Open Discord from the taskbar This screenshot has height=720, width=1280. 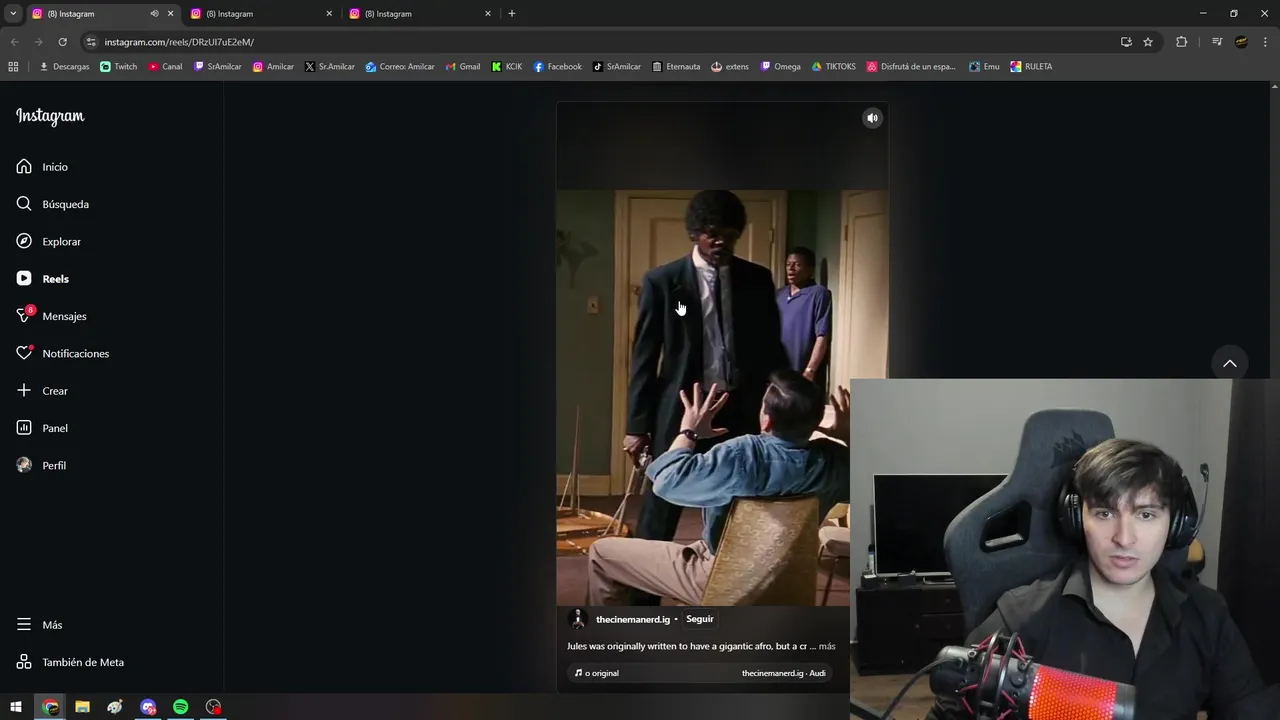coord(148,707)
